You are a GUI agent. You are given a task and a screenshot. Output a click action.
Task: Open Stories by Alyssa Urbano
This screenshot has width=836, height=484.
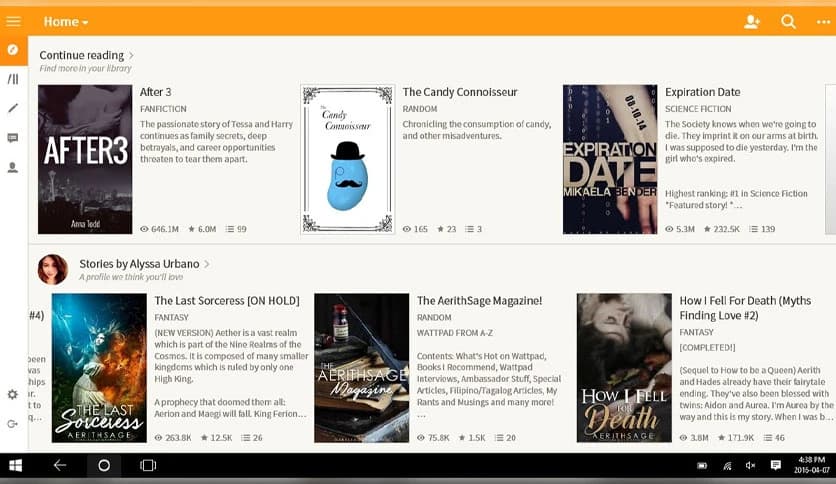click(139, 264)
